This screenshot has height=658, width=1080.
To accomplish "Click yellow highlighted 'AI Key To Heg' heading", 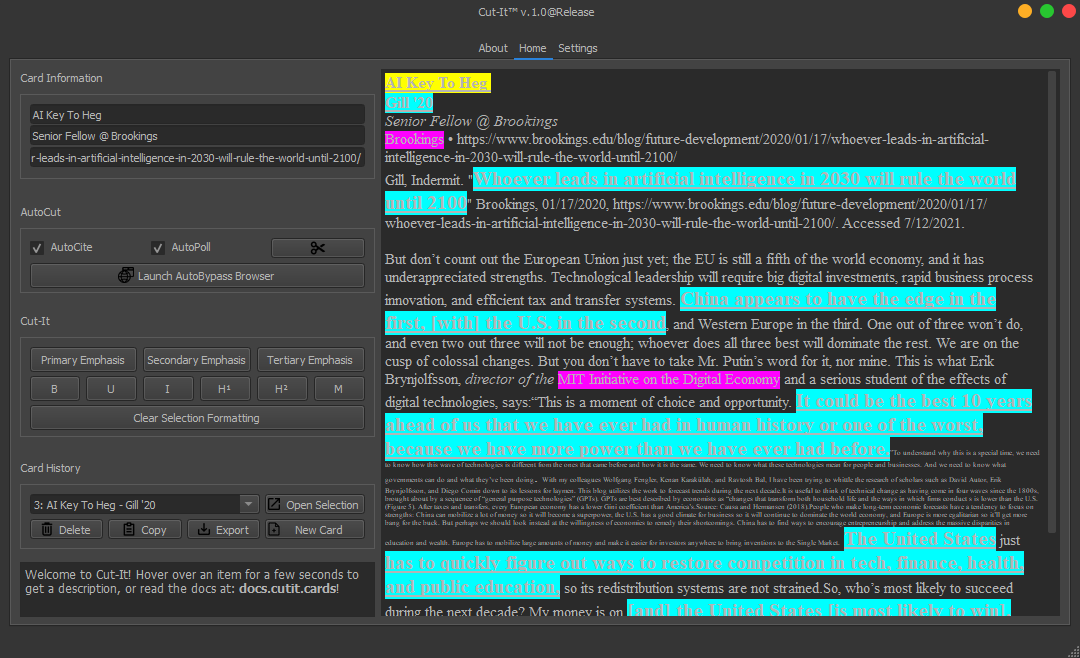I will coord(437,83).
